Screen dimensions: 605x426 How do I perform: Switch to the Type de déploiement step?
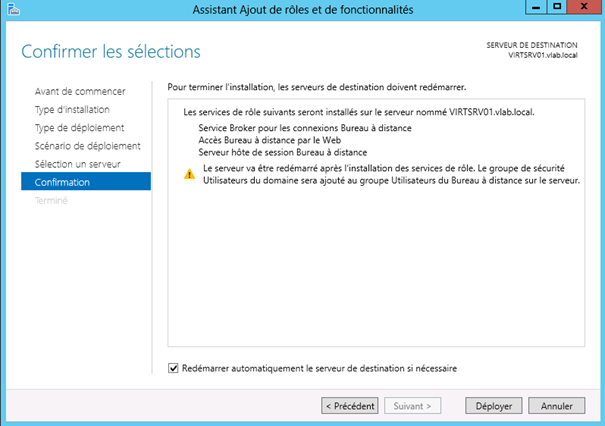[78, 127]
